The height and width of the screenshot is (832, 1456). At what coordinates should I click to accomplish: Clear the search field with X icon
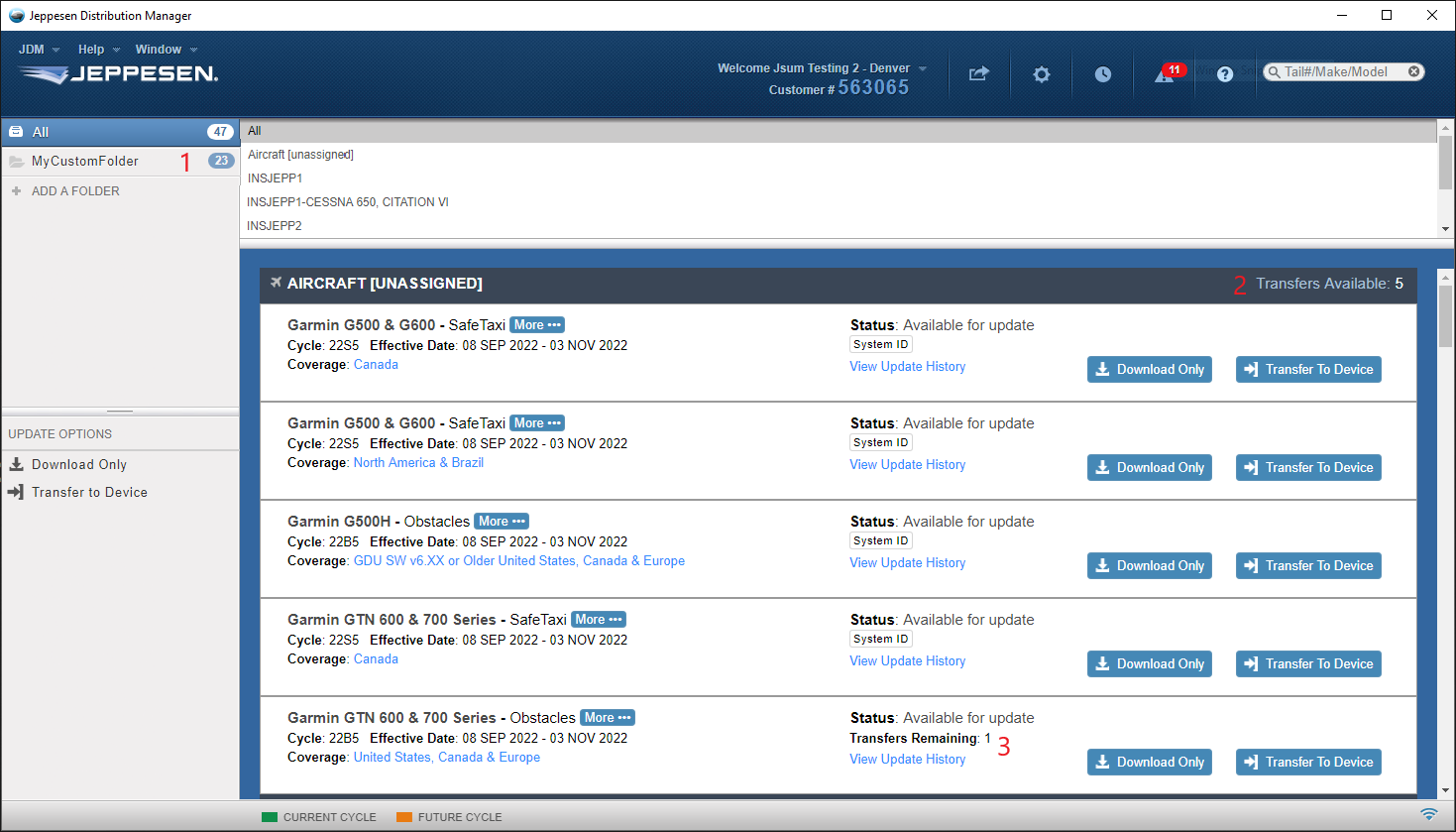[x=1414, y=71]
